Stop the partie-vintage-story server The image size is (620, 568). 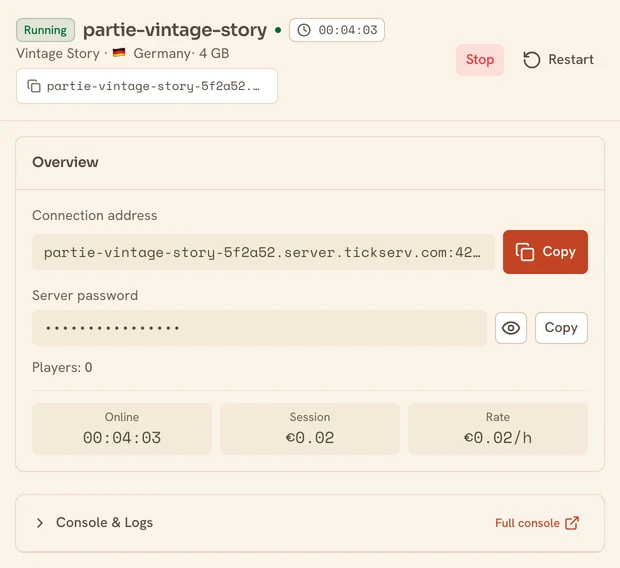[480, 60]
